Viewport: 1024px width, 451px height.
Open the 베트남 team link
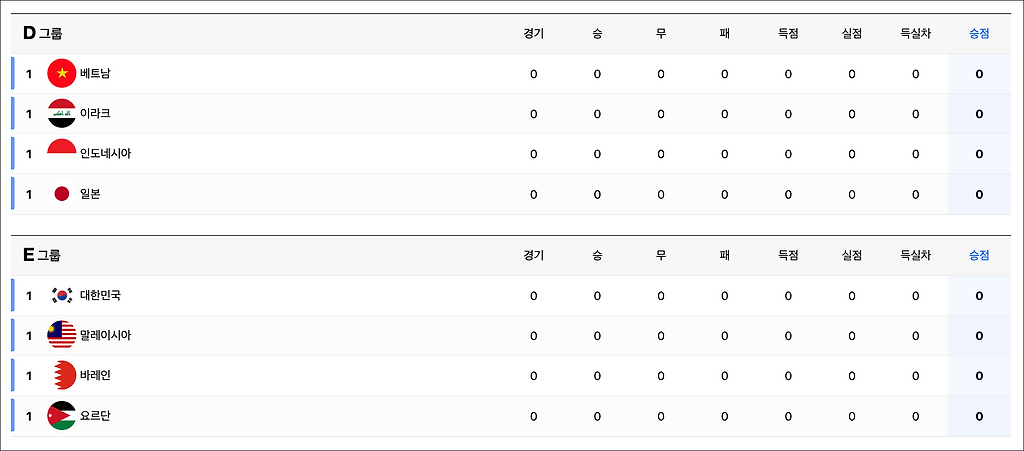point(95,74)
